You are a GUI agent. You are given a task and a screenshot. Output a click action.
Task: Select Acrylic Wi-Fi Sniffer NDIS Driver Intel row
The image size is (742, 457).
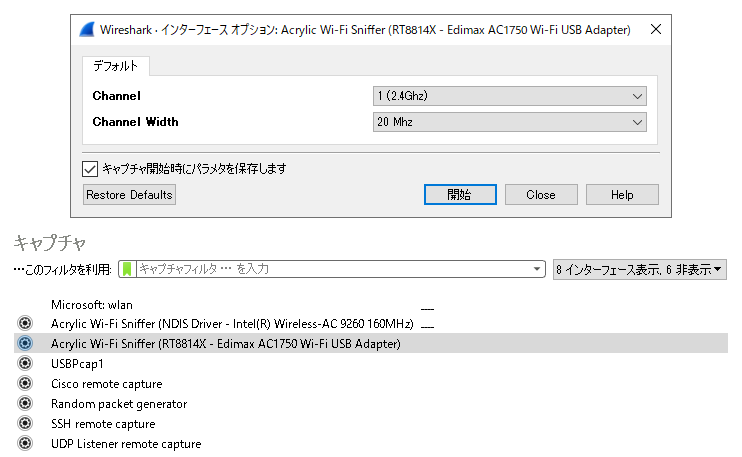coord(371,324)
